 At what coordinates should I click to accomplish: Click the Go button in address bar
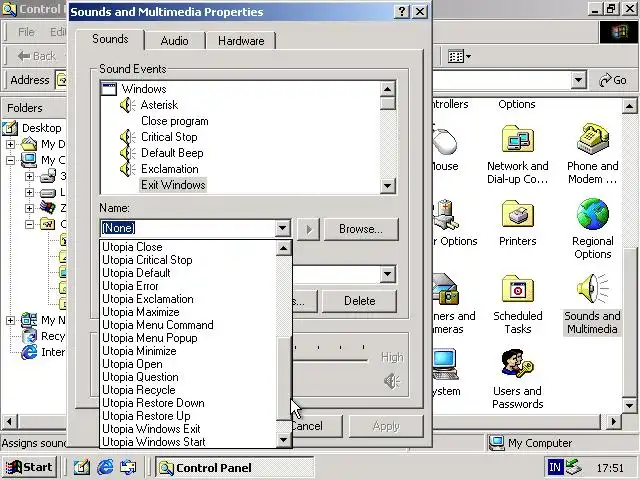tap(612, 80)
